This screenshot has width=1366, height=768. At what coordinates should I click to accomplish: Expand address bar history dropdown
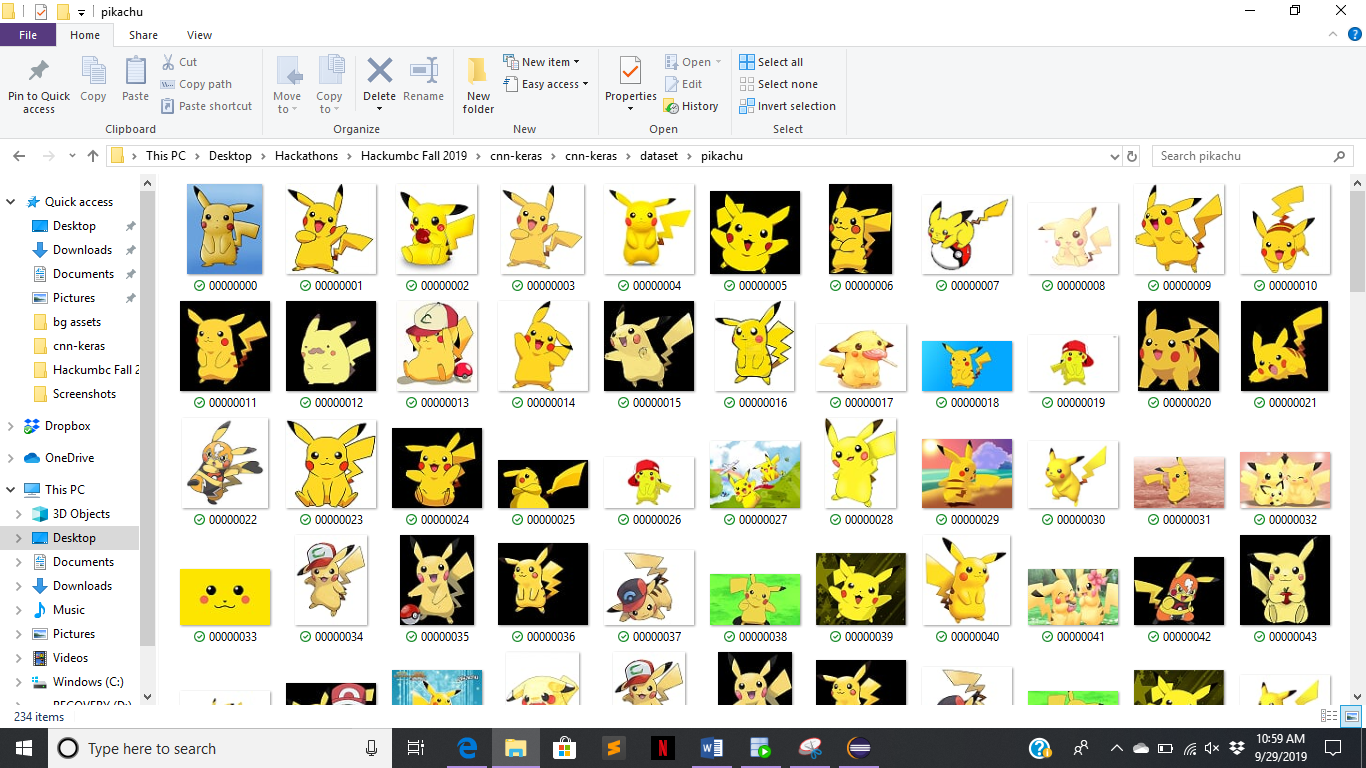pyautogui.click(x=1115, y=156)
